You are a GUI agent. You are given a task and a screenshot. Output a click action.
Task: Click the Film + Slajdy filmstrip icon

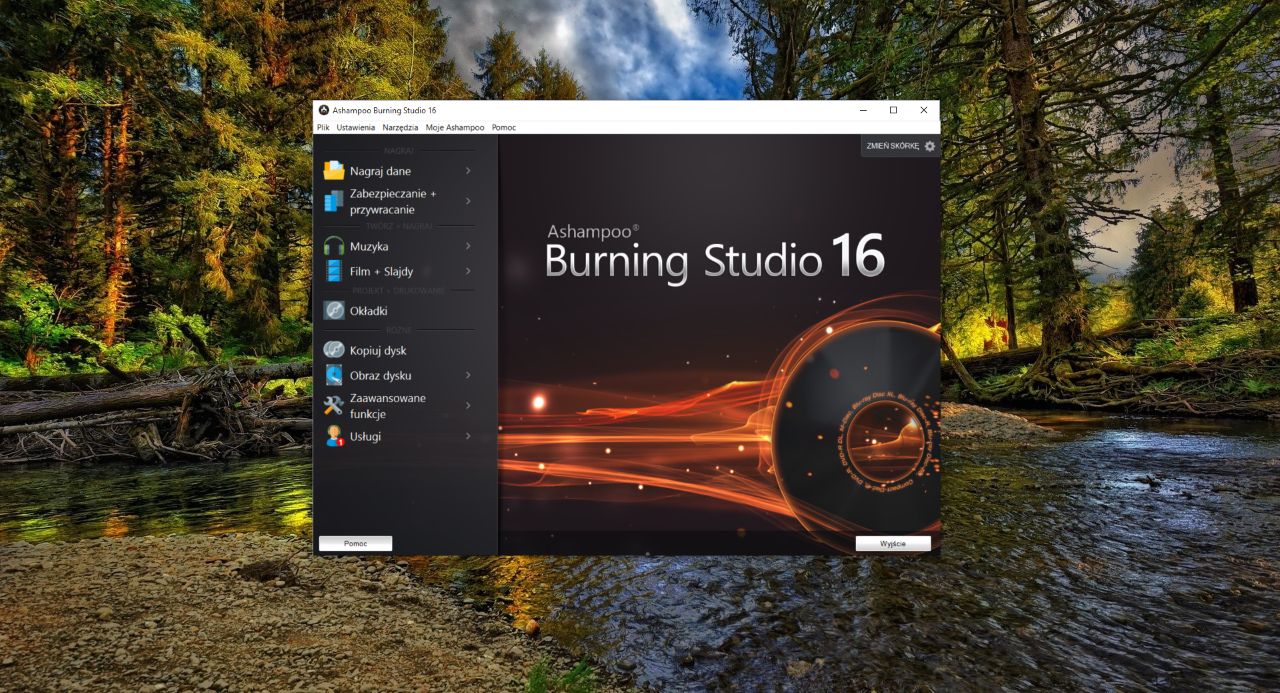tap(333, 271)
